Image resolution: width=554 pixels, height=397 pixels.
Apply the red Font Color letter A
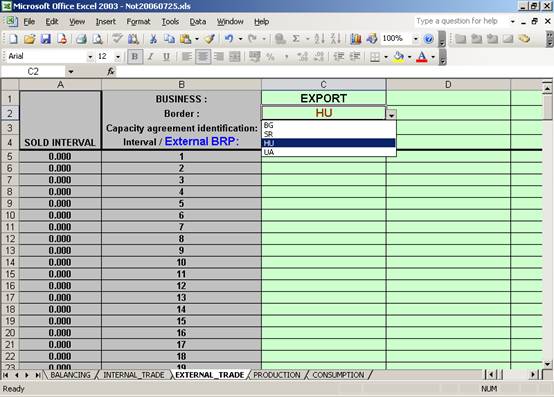coord(422,57)
